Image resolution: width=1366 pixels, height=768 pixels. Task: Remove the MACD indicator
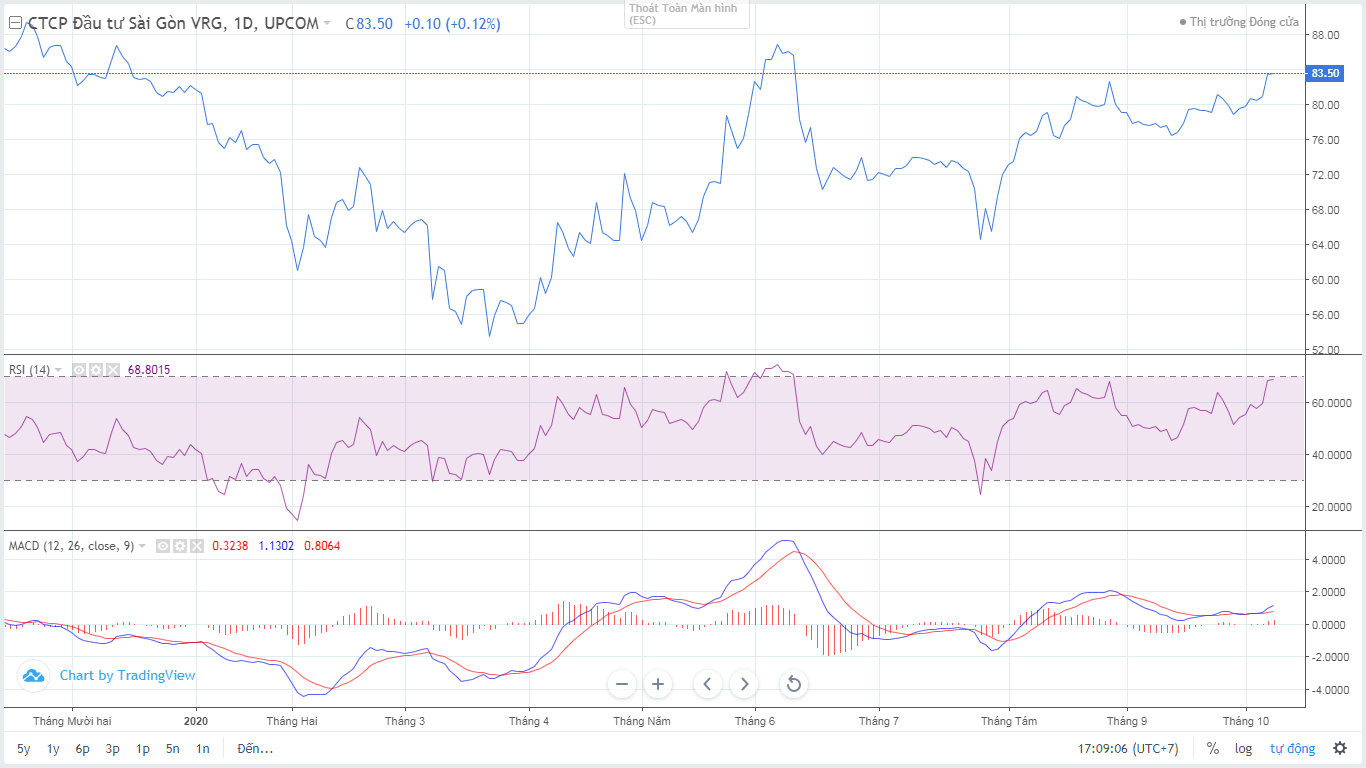[x=197, y=546]
